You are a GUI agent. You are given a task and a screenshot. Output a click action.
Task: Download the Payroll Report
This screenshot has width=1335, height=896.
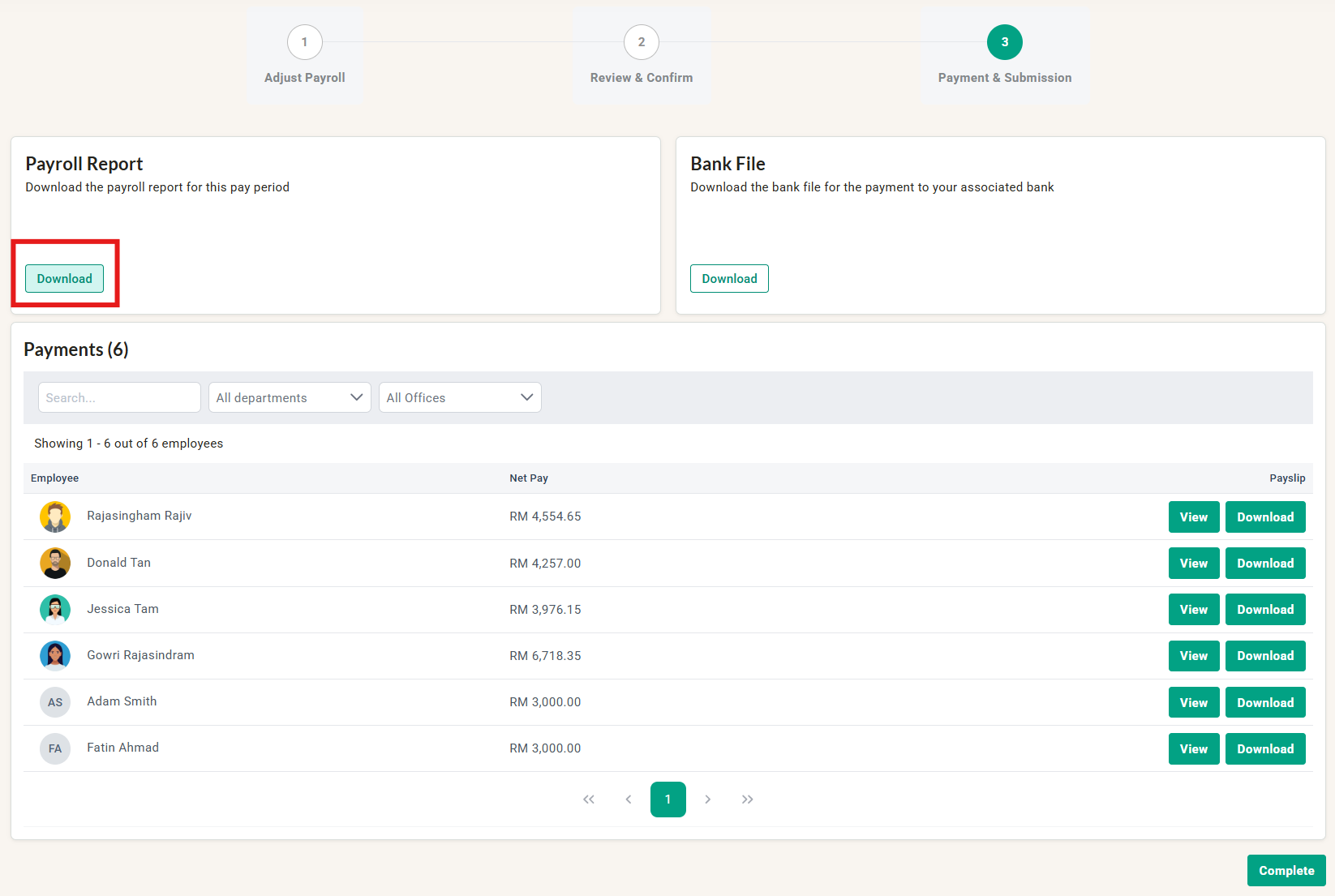click(64, 278)
